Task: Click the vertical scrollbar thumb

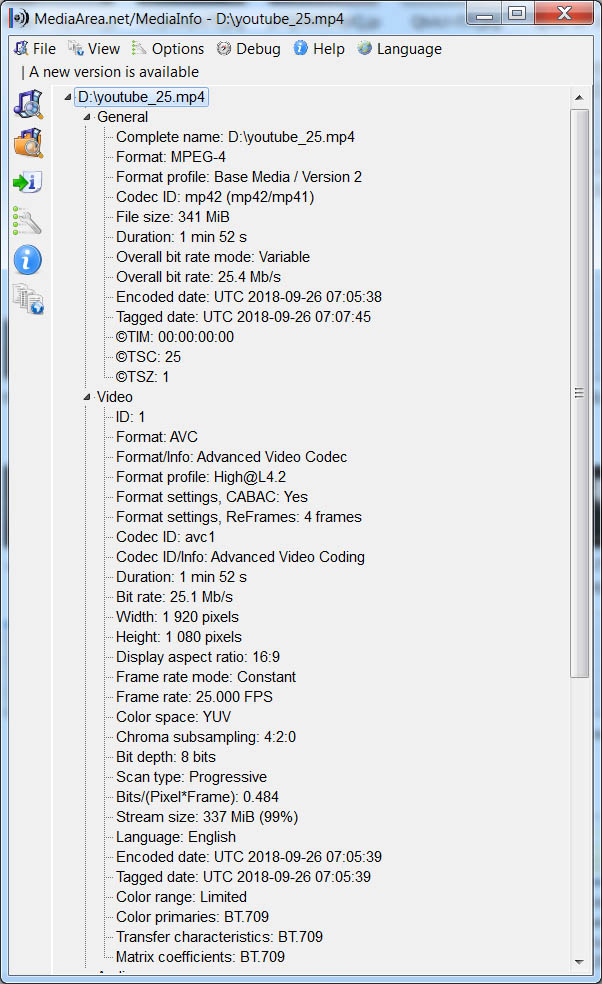Action: [579, 393]
